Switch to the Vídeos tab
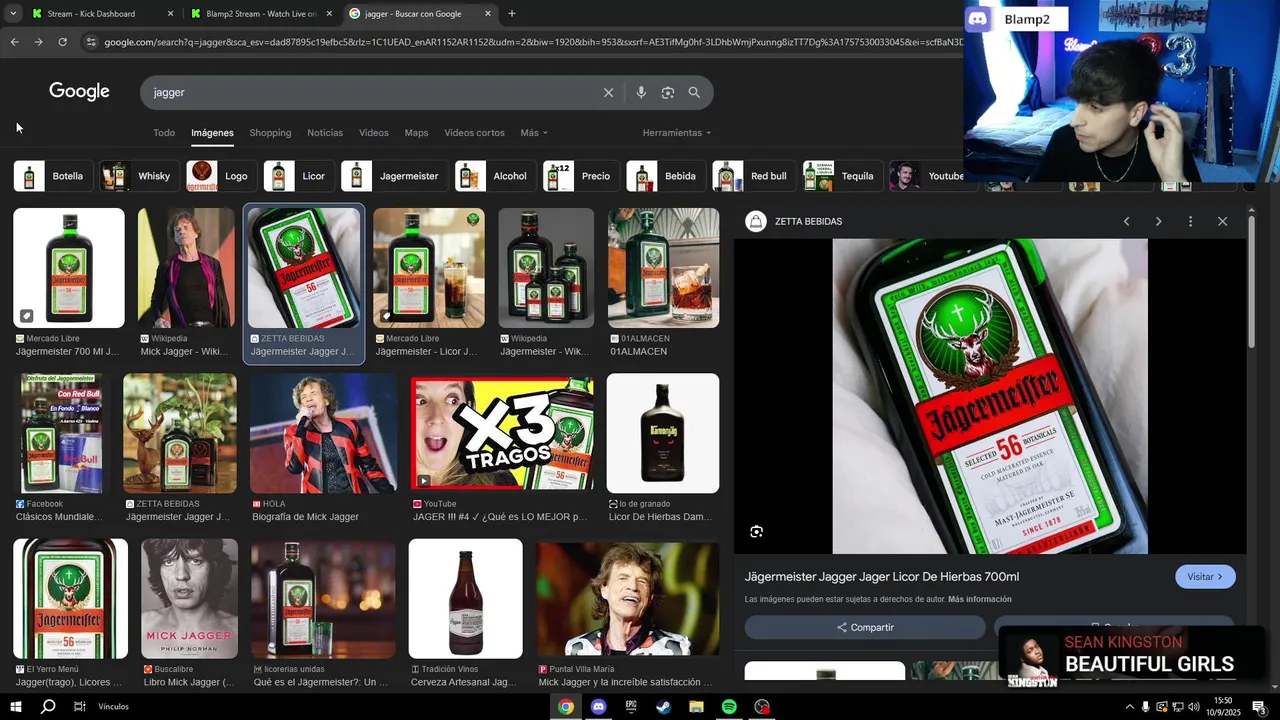 tap(374, 133)
